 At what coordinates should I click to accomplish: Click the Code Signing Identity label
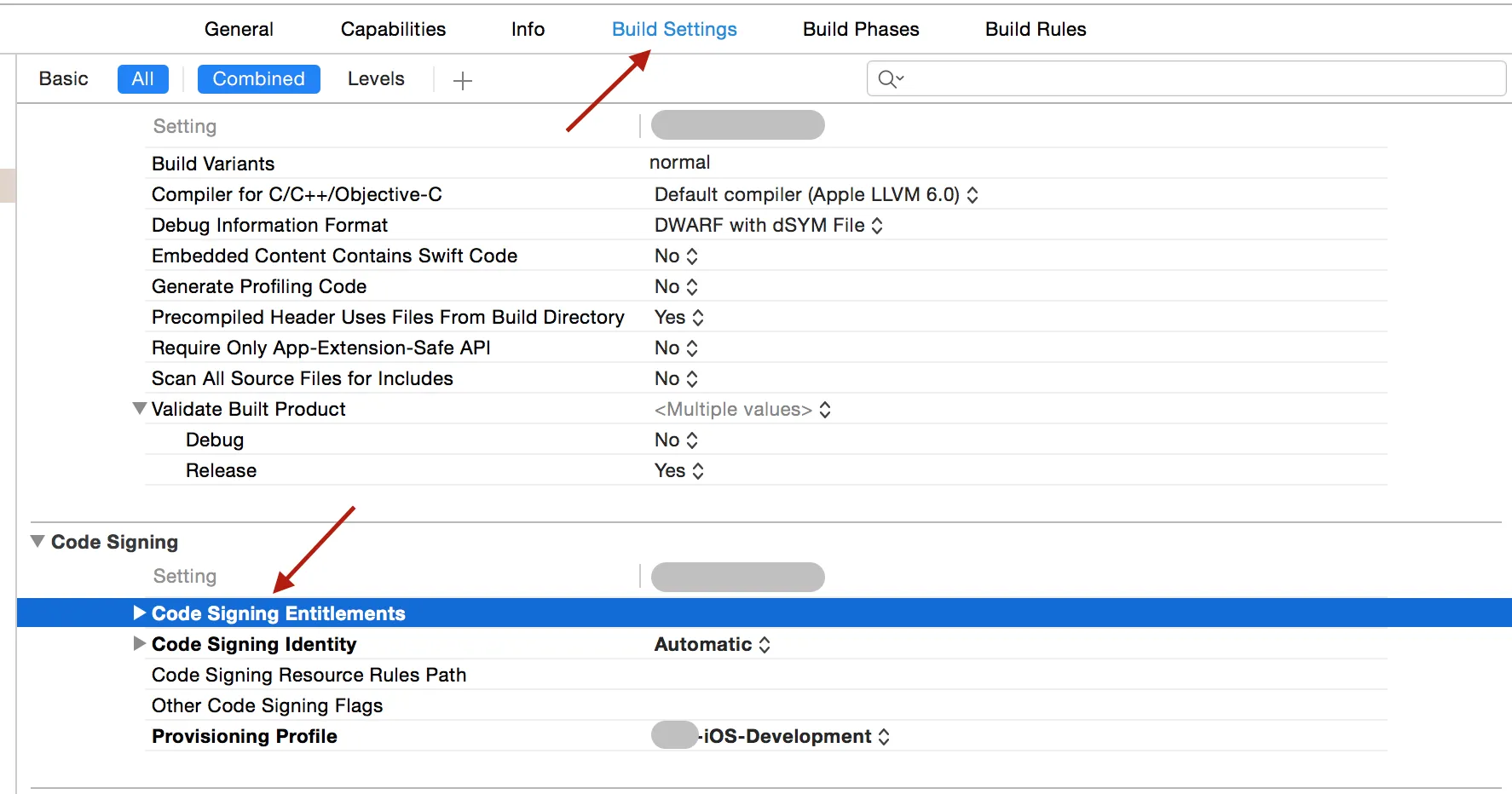[254, 644]
